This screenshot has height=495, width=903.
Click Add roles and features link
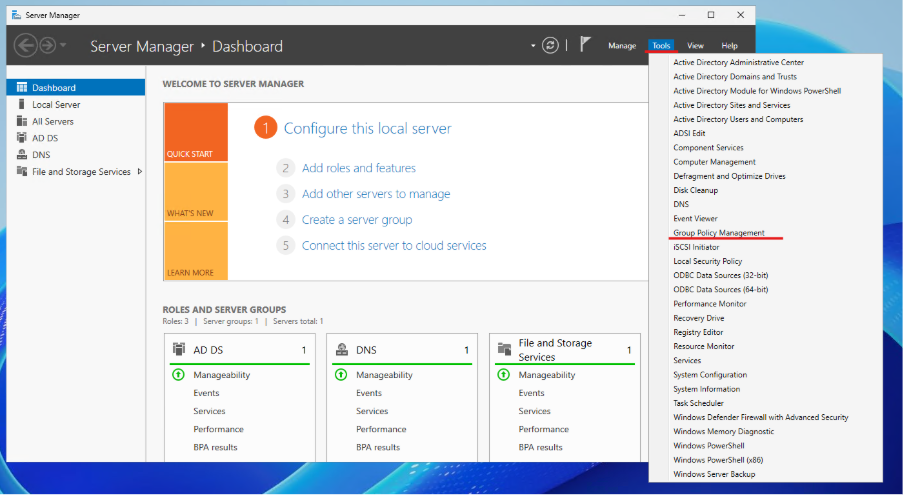[358, 168]
